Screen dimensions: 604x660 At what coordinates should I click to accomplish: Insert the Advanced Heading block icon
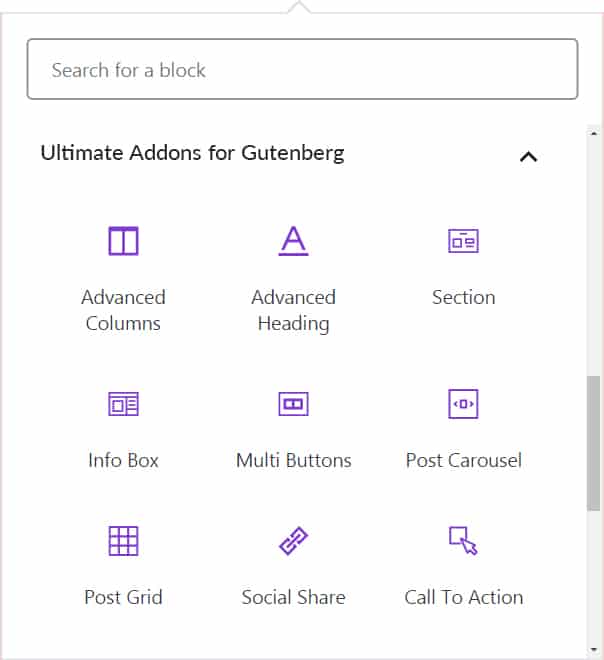coord(293,241)
